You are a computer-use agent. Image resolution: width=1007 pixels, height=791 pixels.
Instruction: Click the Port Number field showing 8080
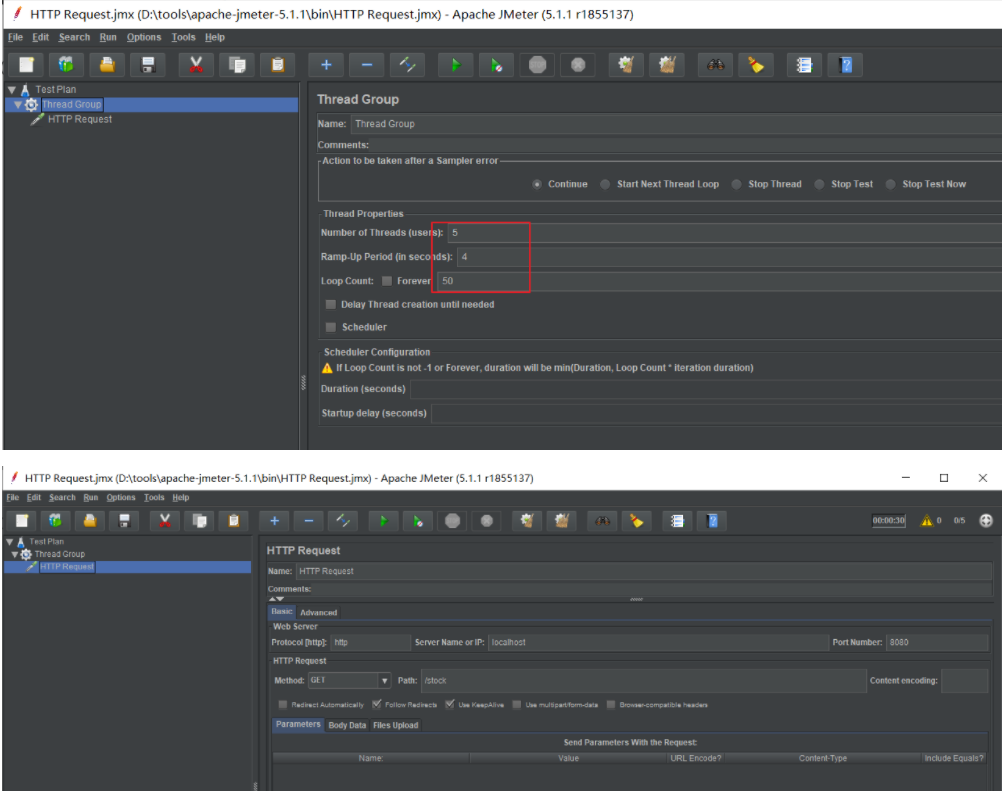(x=936, y=642)
